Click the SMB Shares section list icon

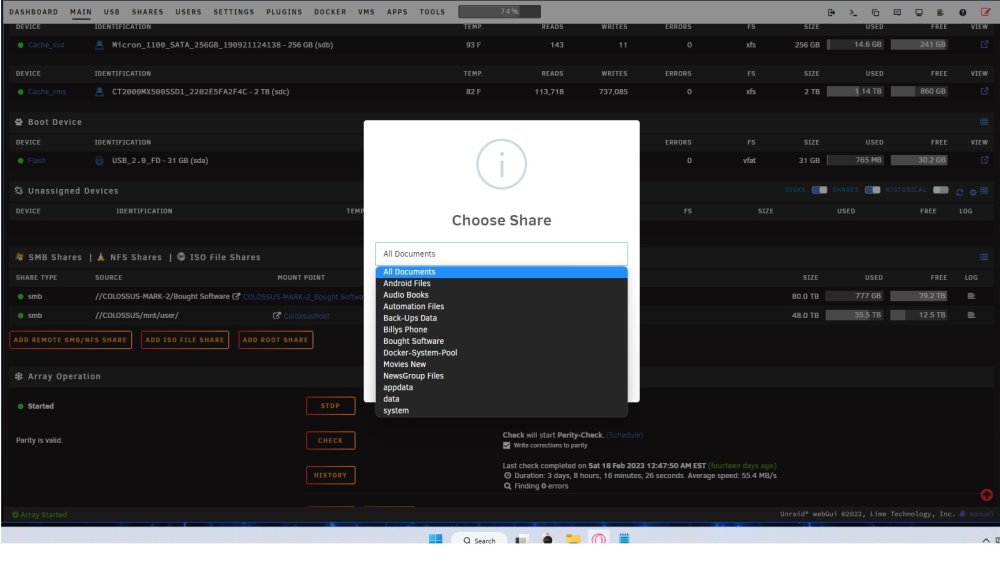point(984,257)
